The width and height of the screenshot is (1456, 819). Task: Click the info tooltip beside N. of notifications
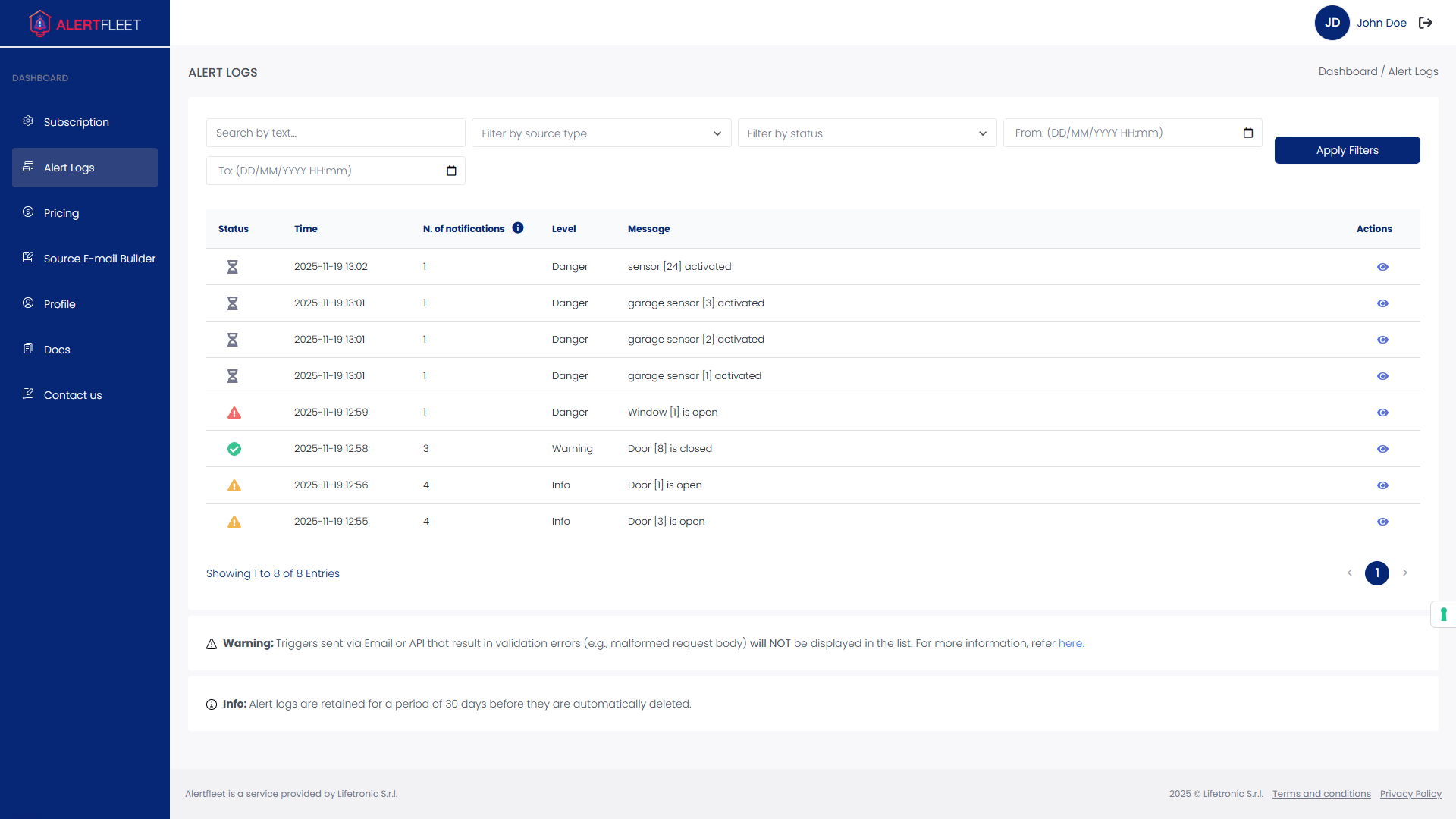pos(518,227)
